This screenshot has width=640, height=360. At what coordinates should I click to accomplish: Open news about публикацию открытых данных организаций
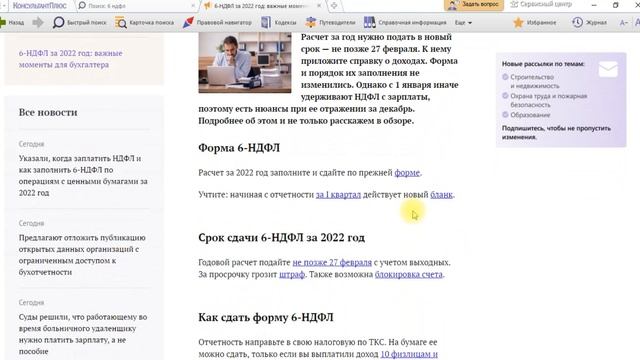point(82,255)
